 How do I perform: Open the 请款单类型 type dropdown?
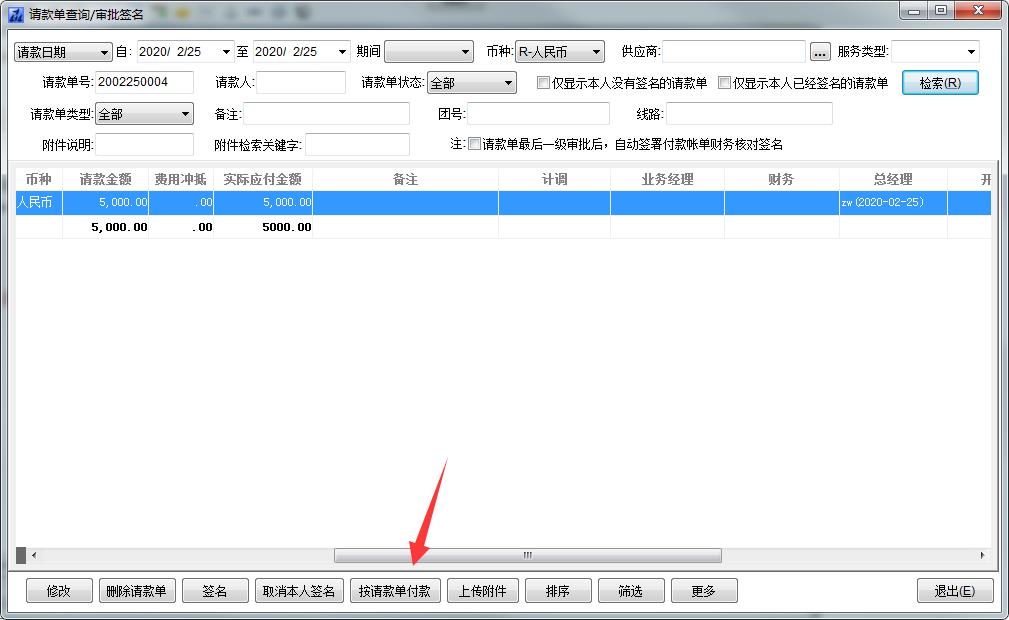(x=185, y=114)
